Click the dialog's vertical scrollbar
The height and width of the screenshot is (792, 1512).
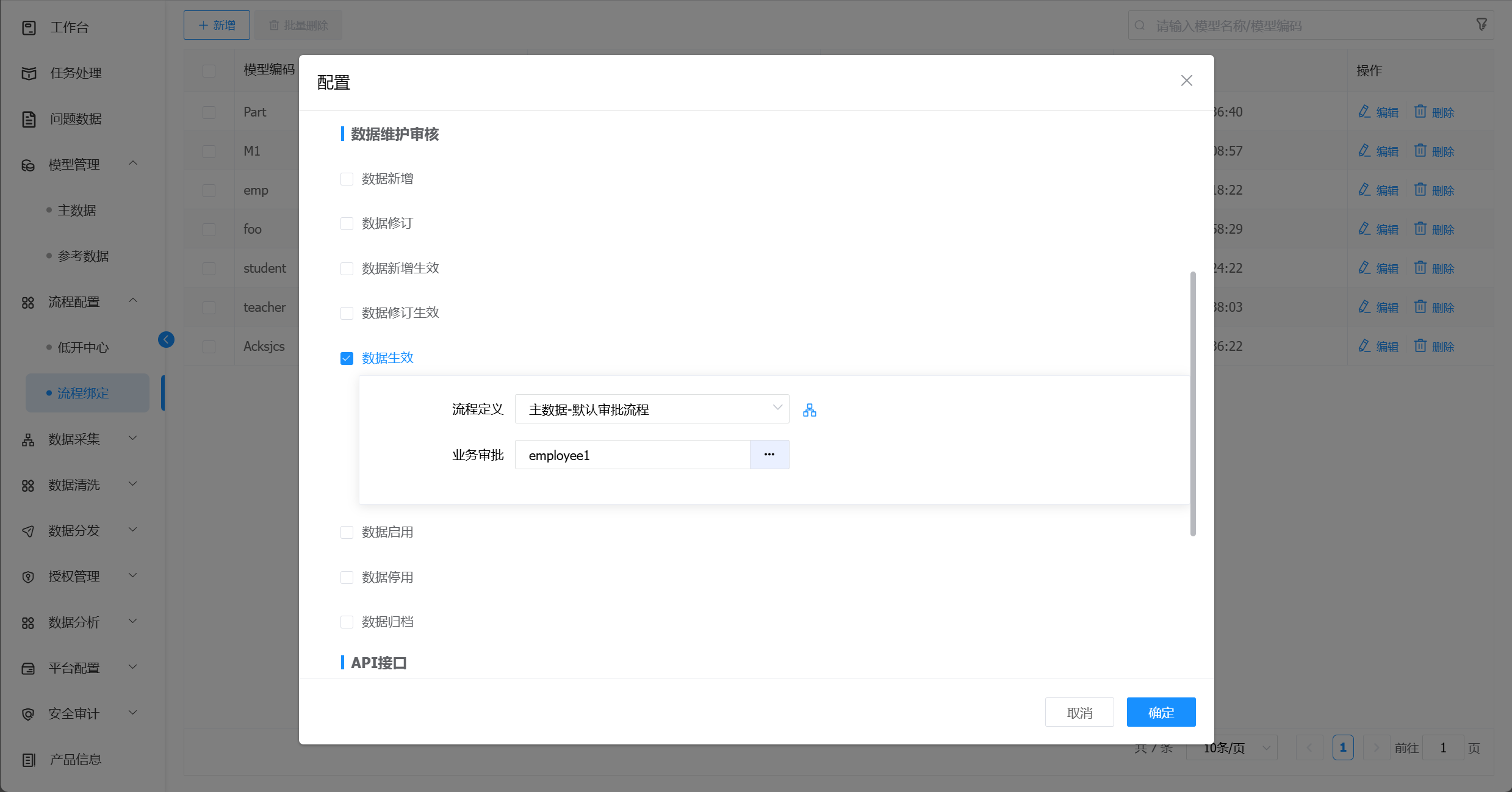[1192, 403]
